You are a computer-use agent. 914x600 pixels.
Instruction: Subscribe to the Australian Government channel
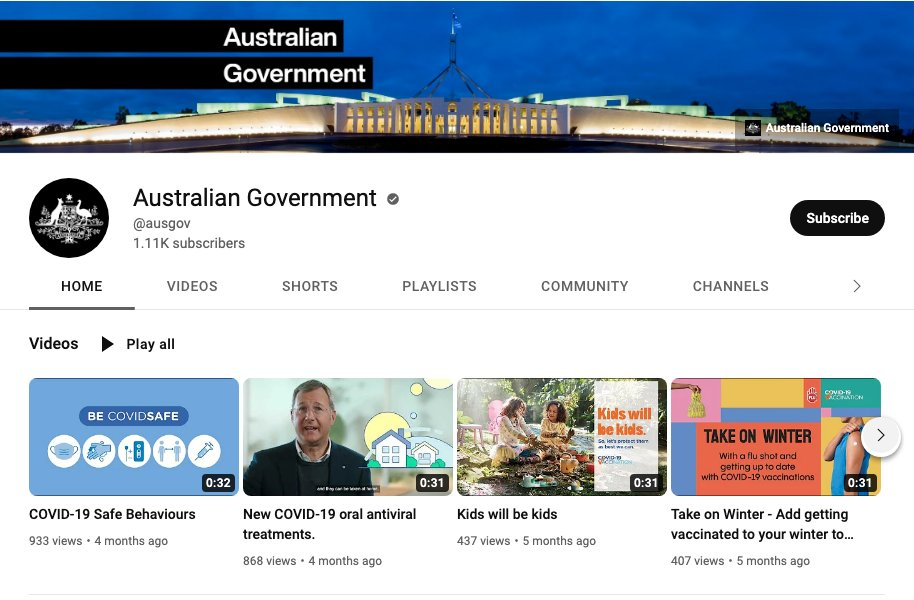(x=837, y=218)
